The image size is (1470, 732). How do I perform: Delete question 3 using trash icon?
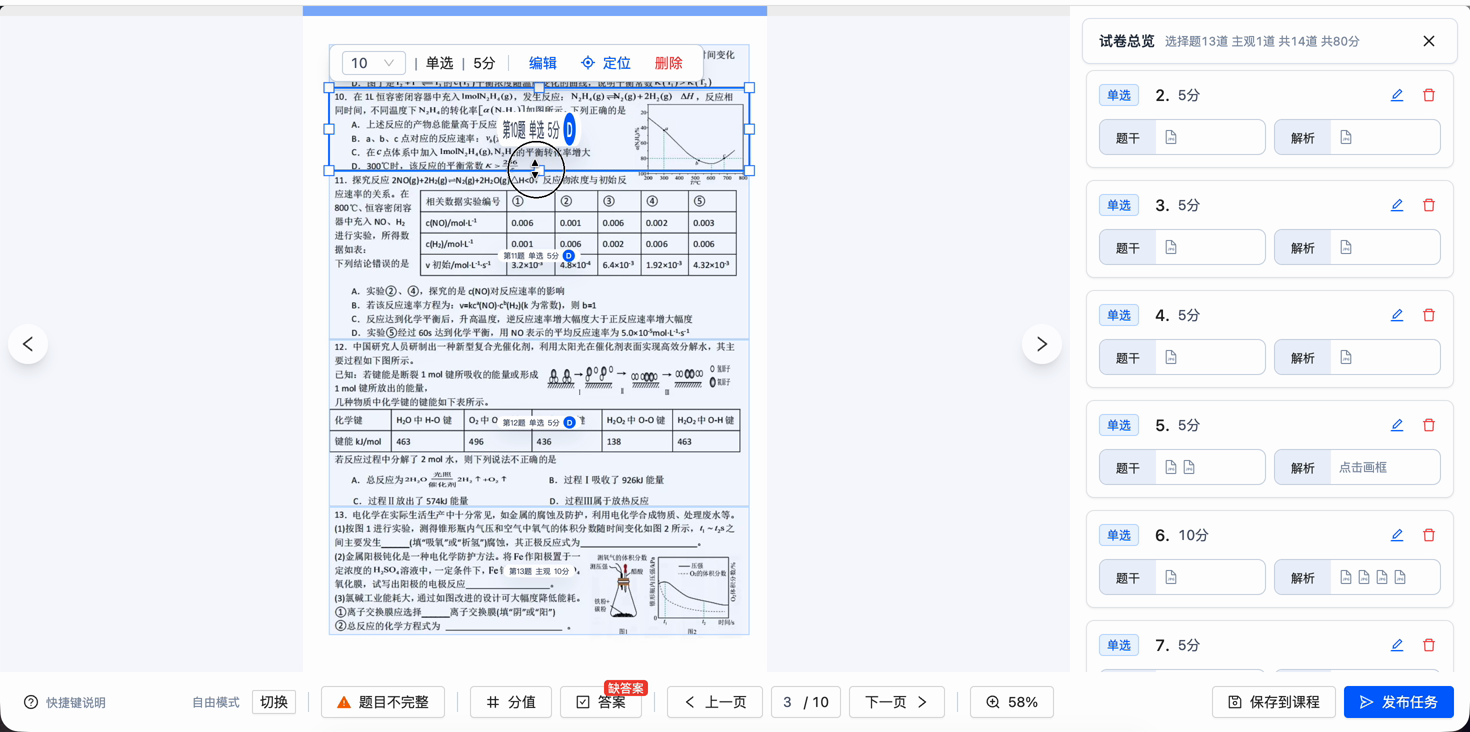tap(1429, 205)
